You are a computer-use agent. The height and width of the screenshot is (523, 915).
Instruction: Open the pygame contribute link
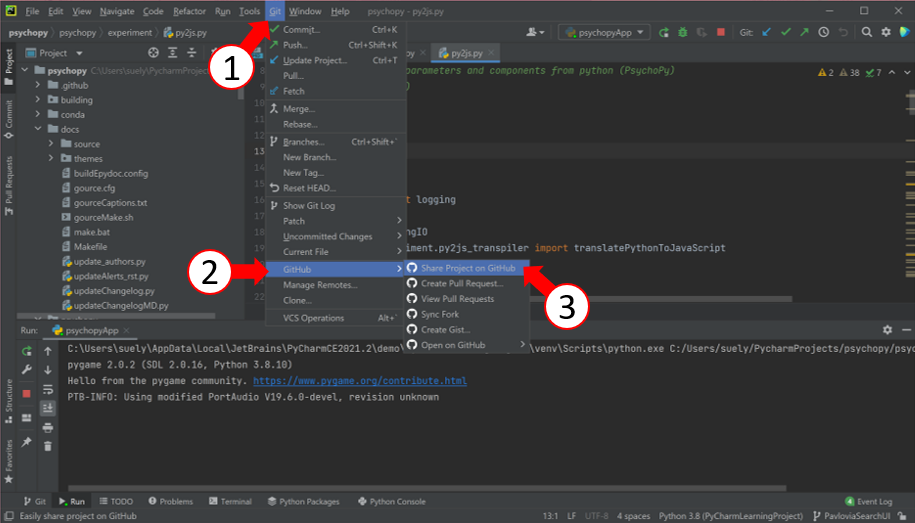[359, 381]
